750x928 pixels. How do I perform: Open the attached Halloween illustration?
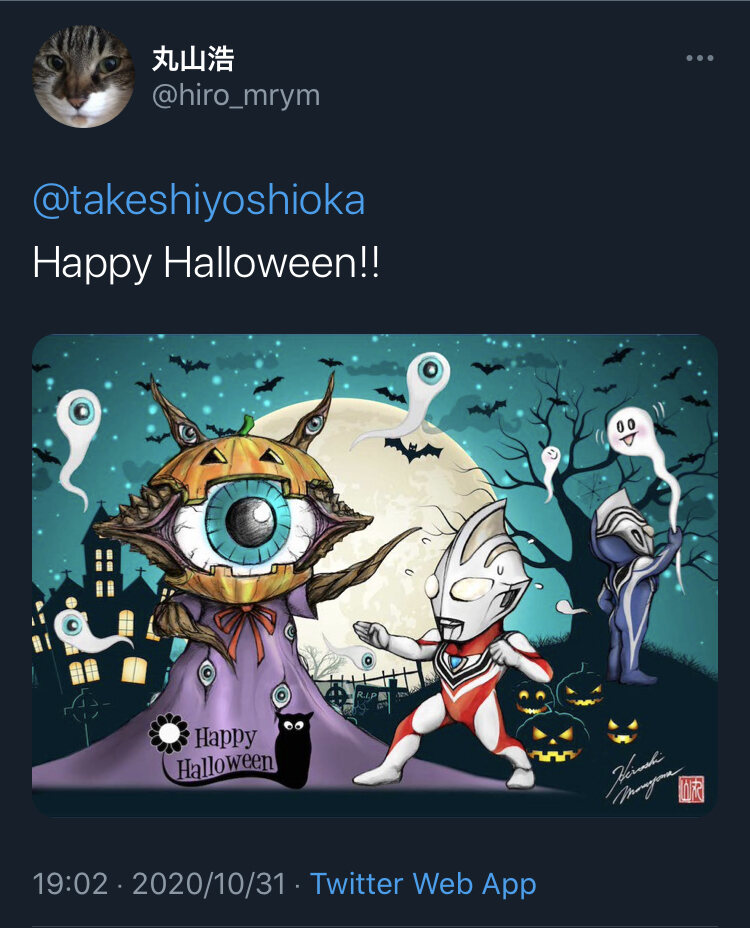click(x=375, y=575)
